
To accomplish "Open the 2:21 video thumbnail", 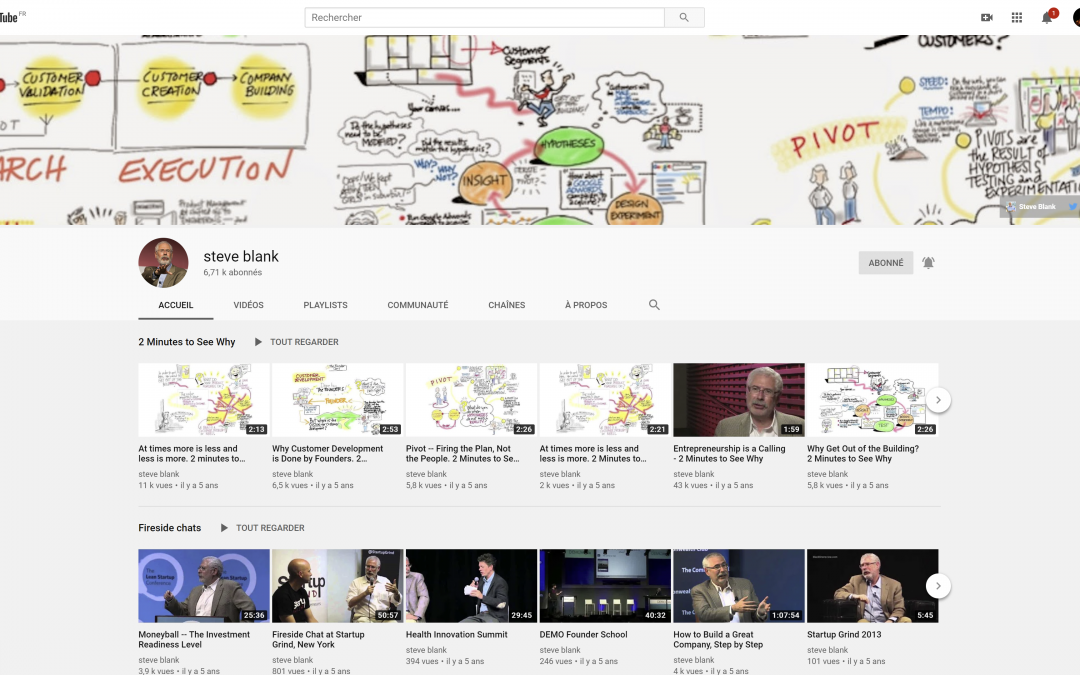I will 605,400.
